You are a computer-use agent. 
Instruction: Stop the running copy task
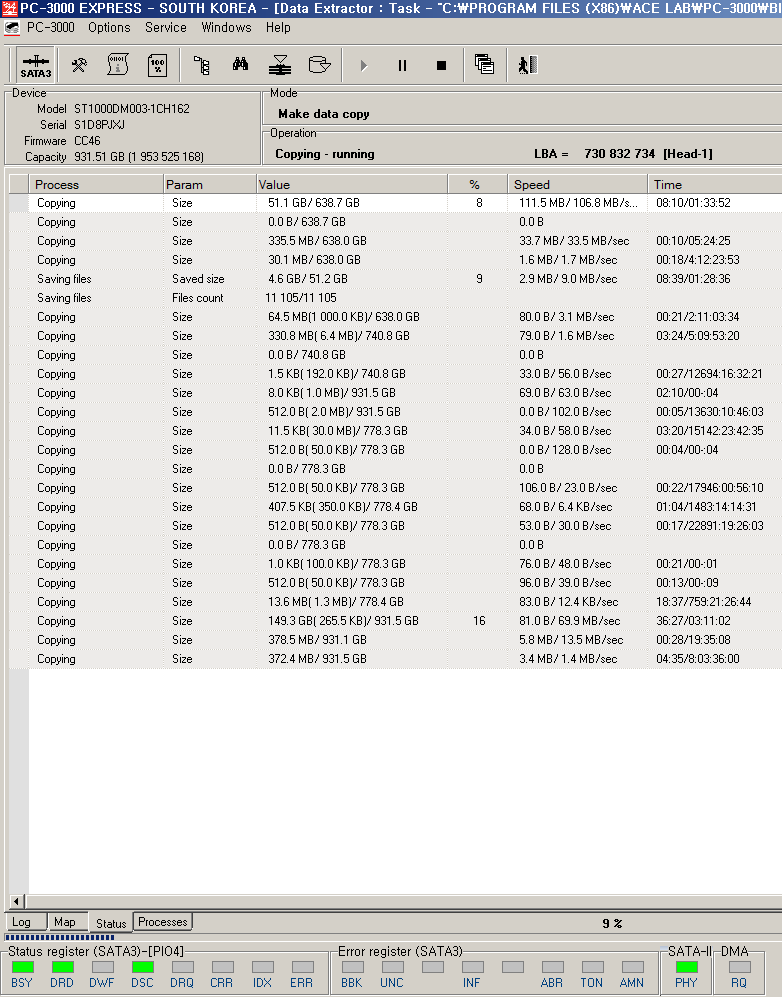pyautogui.click(x=441, y=65)
